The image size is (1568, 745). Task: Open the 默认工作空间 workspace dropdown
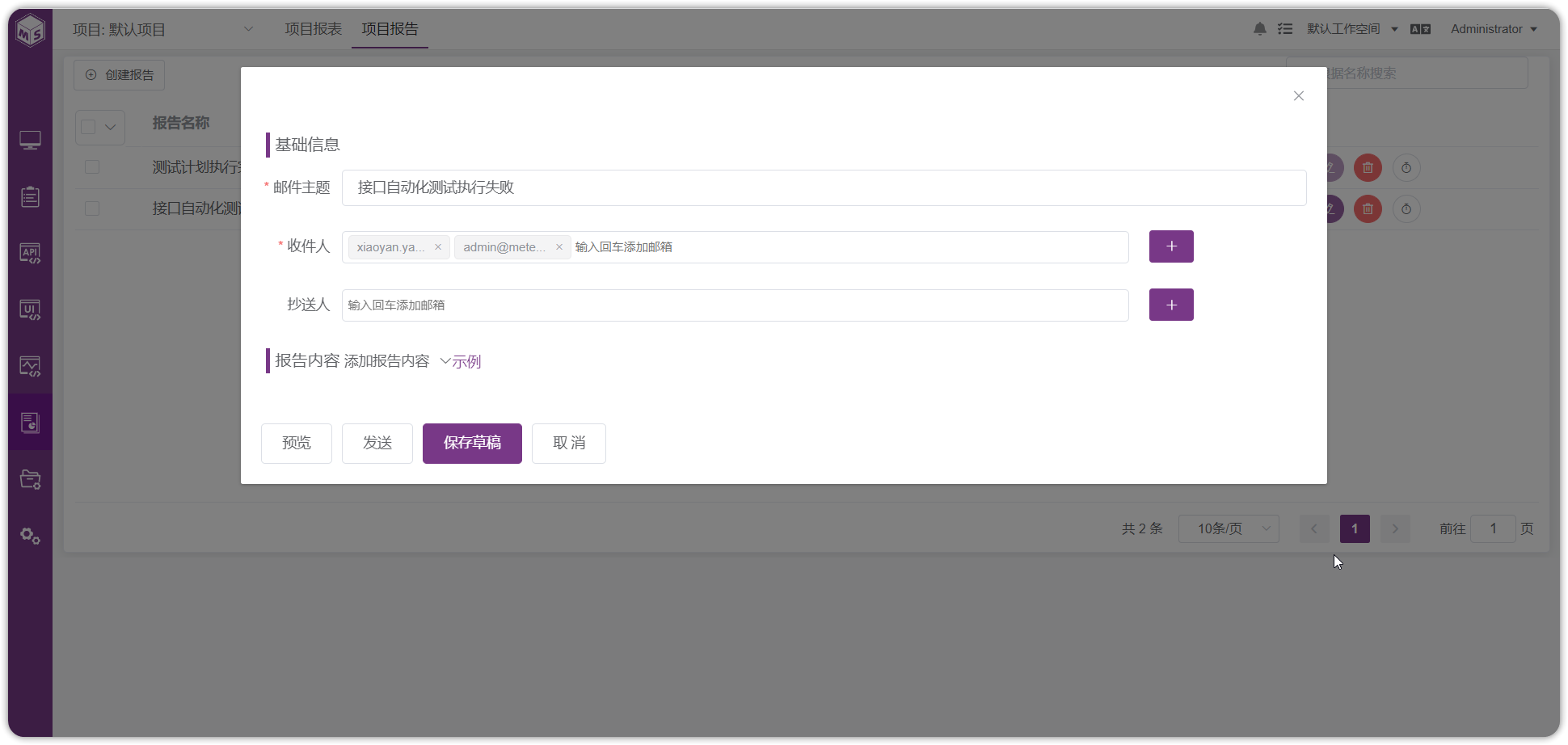pyautogui.click(x=1353, y=29)
